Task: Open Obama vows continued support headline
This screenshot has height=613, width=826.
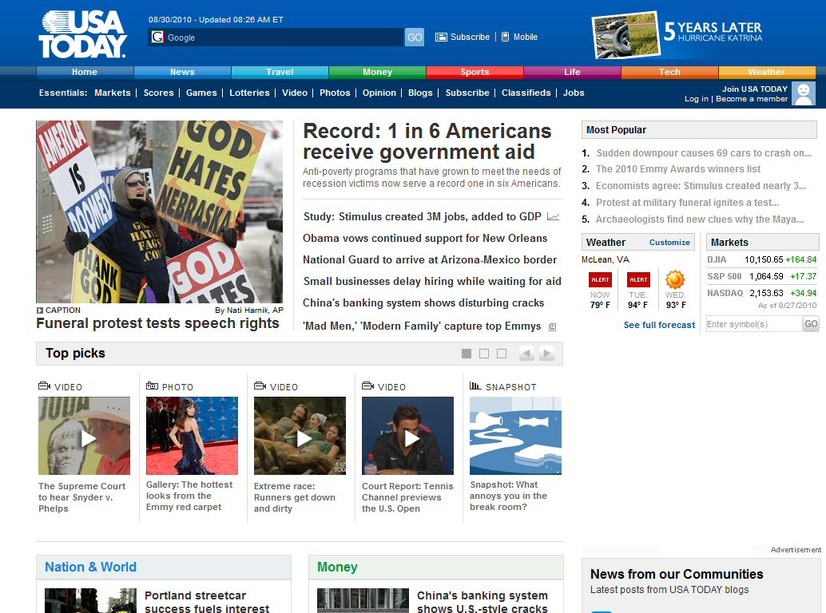Action: pyautogui.click(x=425, y=238)
